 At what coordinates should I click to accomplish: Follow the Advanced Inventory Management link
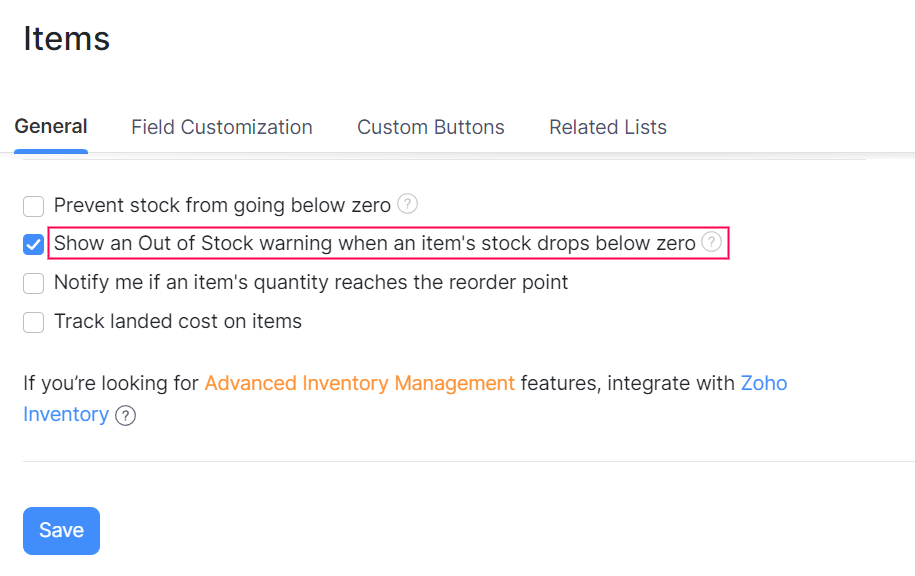click(x=360, y=383)
